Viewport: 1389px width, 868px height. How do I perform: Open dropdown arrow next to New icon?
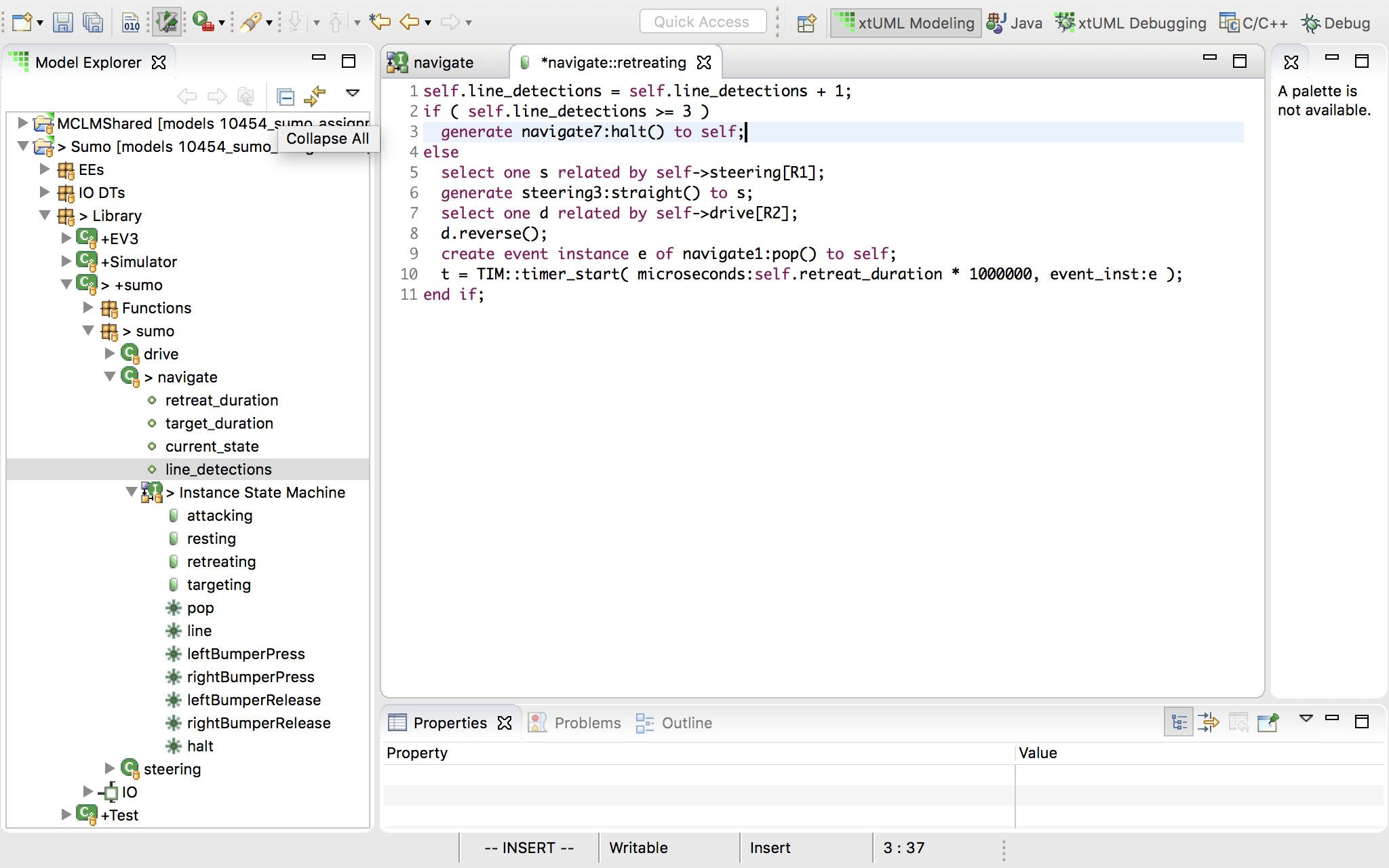(x=40, y=24)
